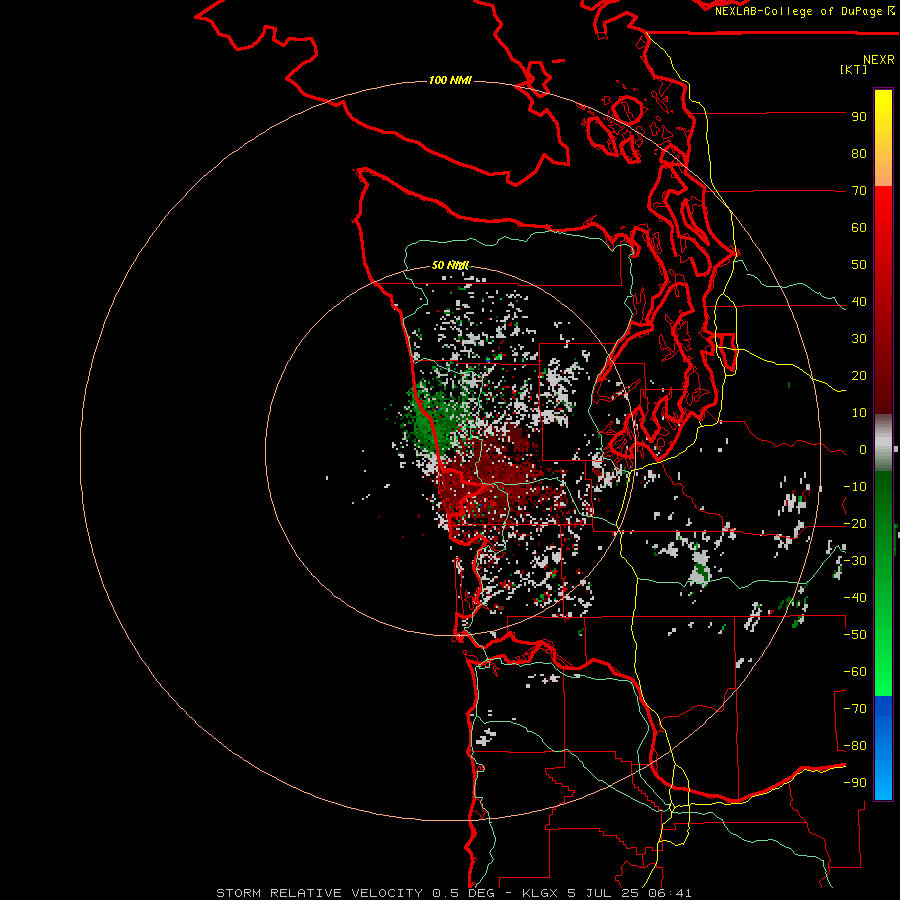Click the 70 value on the velocity scale
900x900 pixels.
(859, 191)
